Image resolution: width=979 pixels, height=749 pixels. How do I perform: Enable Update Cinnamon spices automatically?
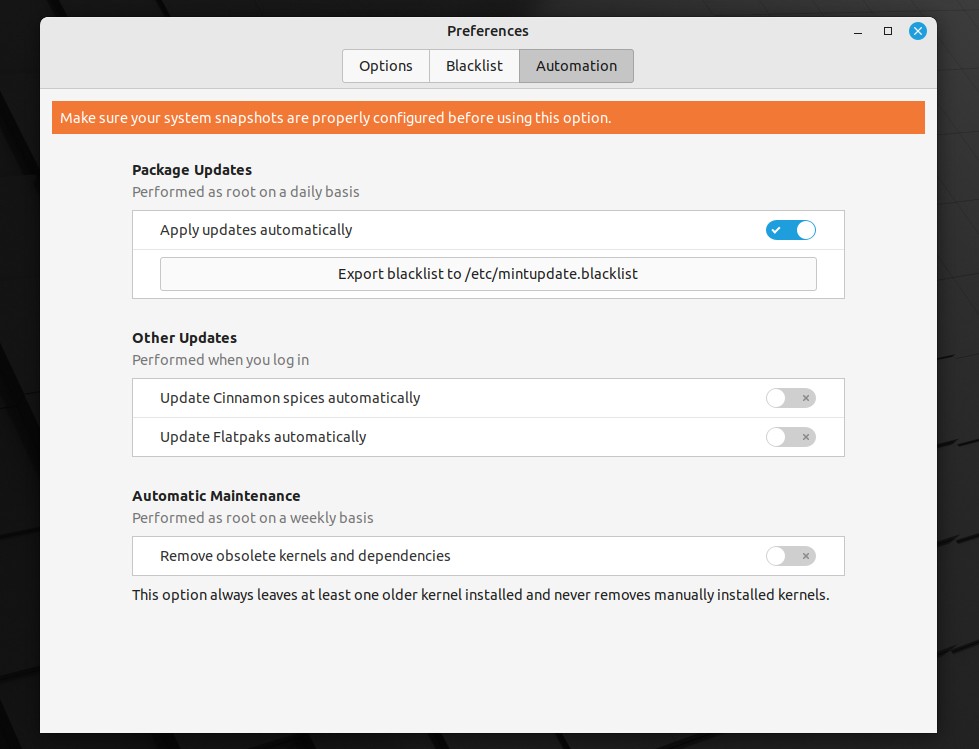(790, 398)
